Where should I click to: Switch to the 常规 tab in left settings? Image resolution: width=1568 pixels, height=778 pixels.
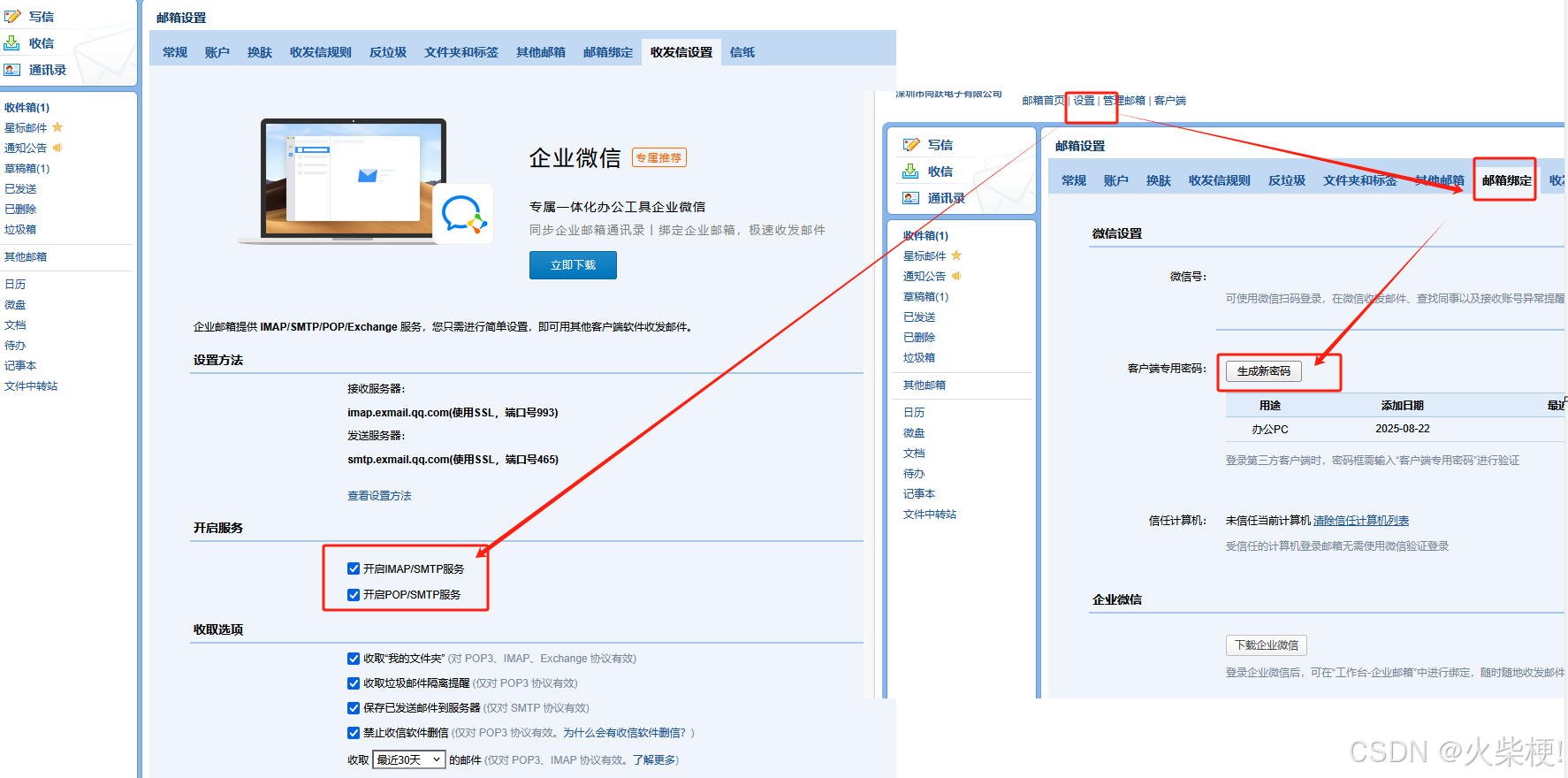175,52
